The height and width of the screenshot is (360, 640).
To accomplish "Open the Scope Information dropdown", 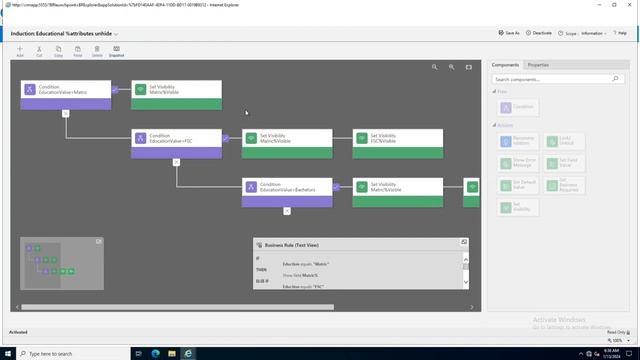I will click(x=593, y=33).
